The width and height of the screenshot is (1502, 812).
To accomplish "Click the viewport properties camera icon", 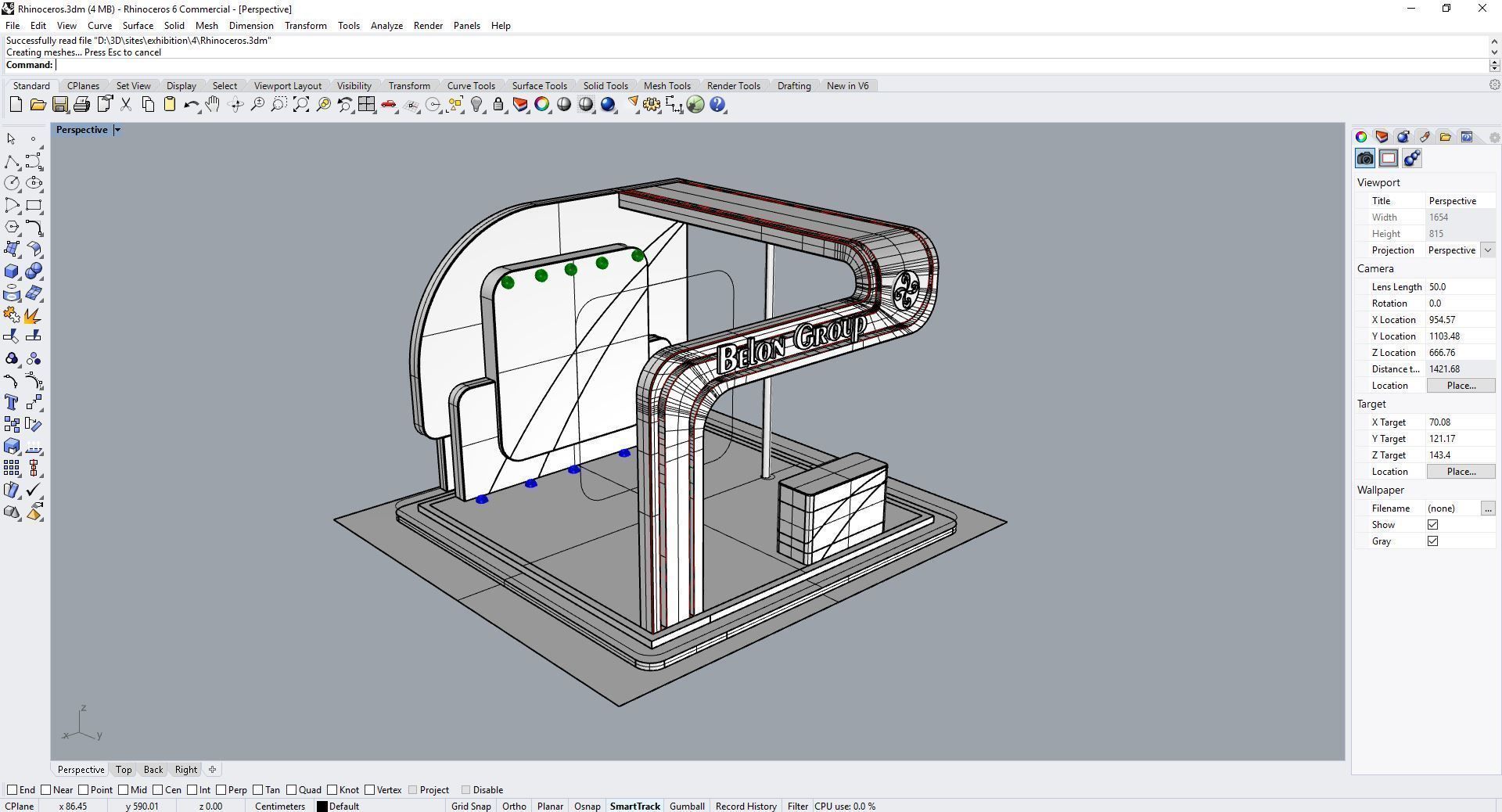I will point(1365,159).
